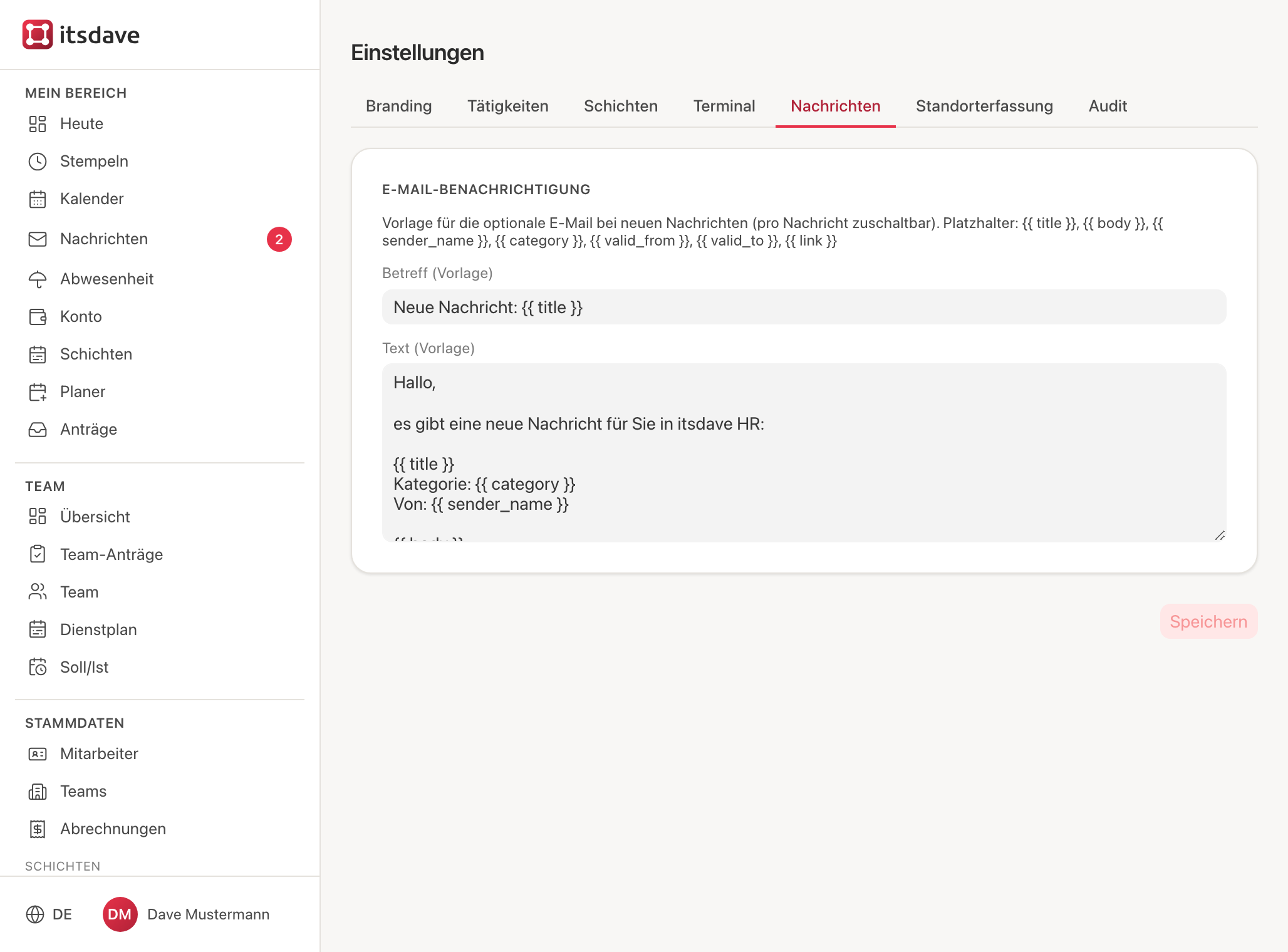
Task: Click the textarea resize handle
Action: 1220,535
